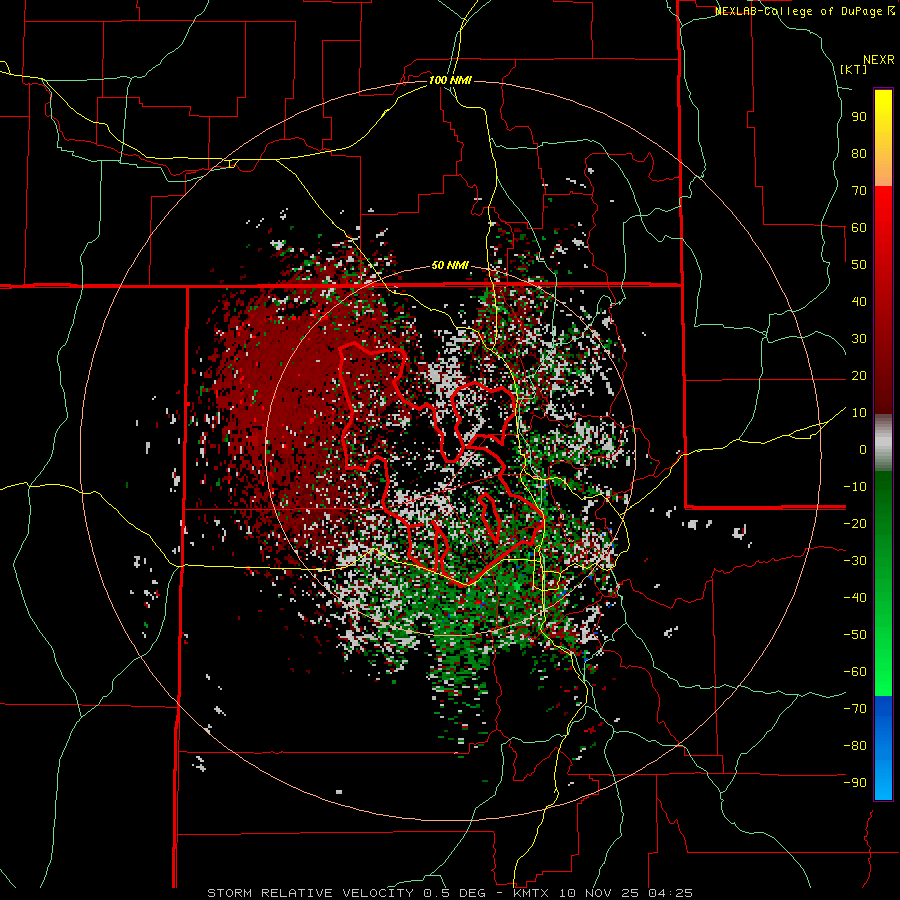Click the -60 value on velocity scale
This screenshot has height=900, width=900.
[855, 672]
